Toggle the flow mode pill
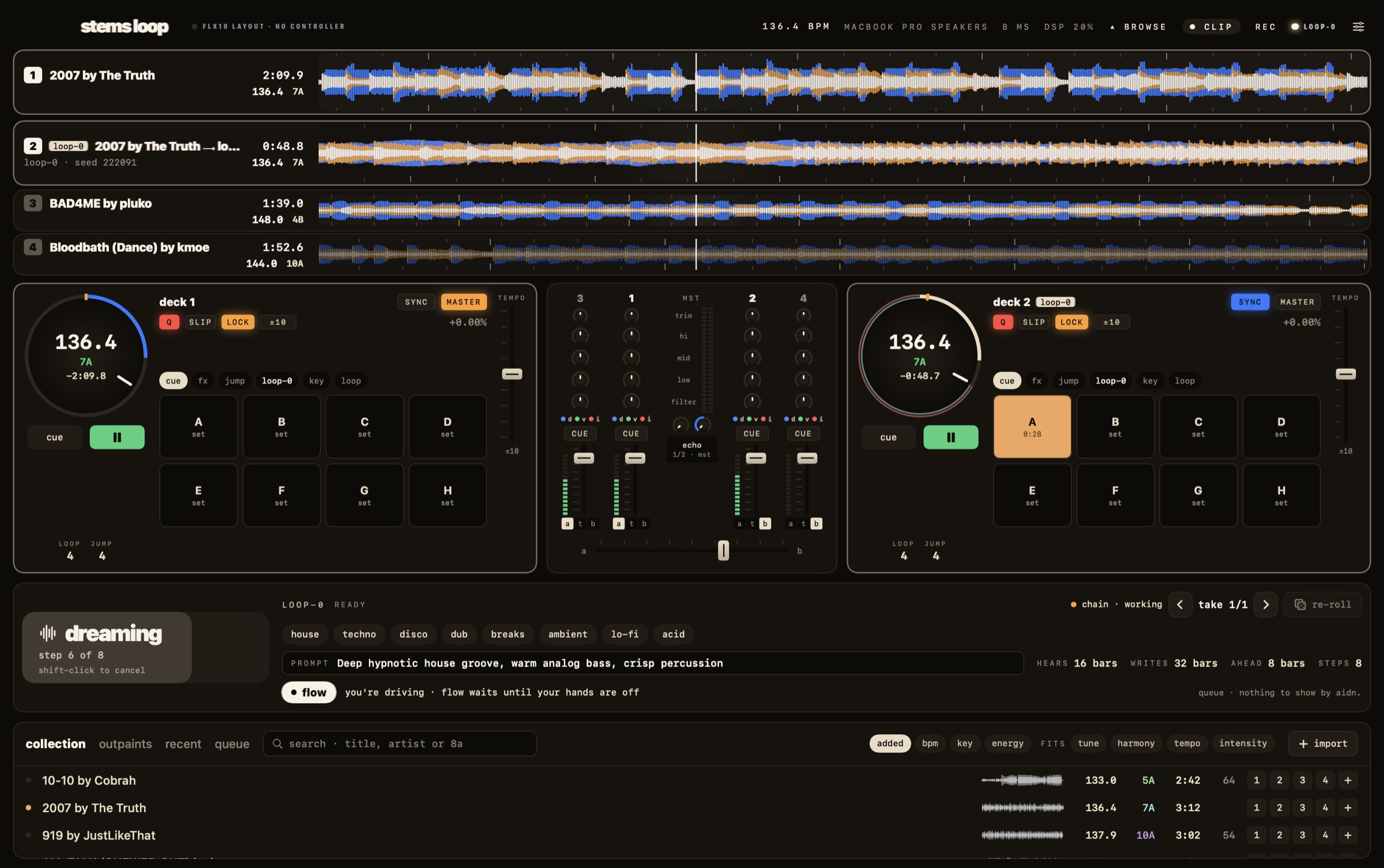Image resolution: width=1384 pixels, height=868 pixels. tap(309, 692)
